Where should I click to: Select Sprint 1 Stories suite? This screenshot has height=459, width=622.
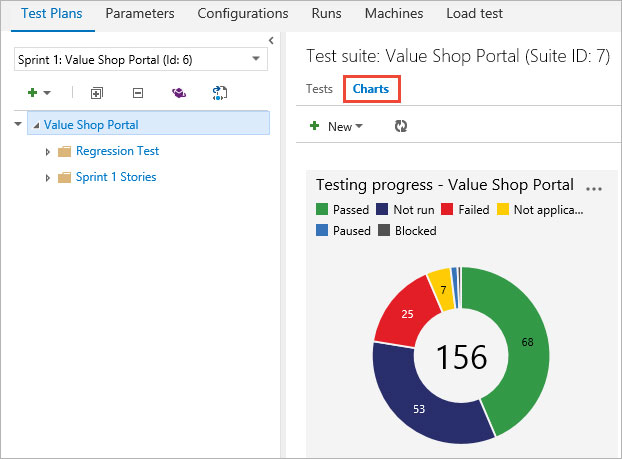coord(116,177)
